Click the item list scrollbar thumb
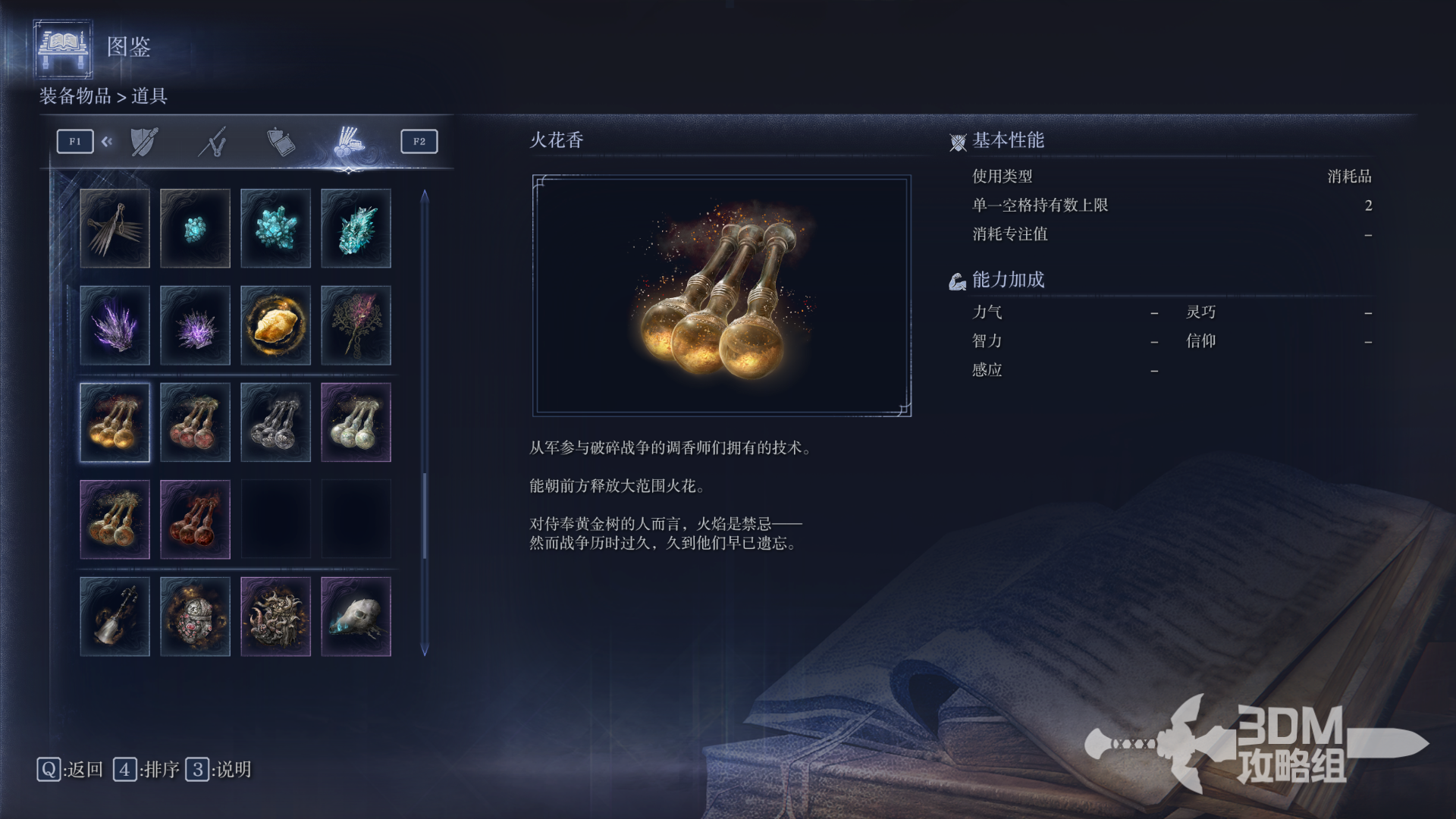This screenshot has height=819, width=1456. point(425,516)
